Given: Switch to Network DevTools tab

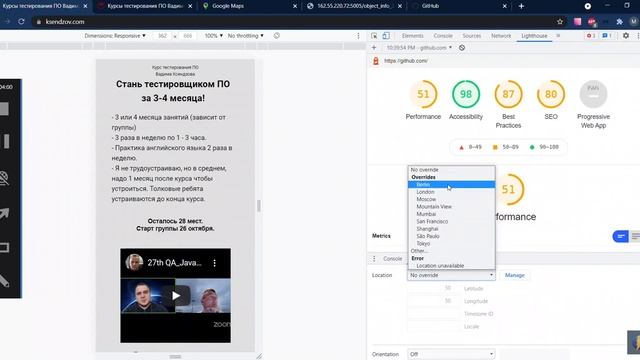Looking at the screenshot, I should (501, 36).
